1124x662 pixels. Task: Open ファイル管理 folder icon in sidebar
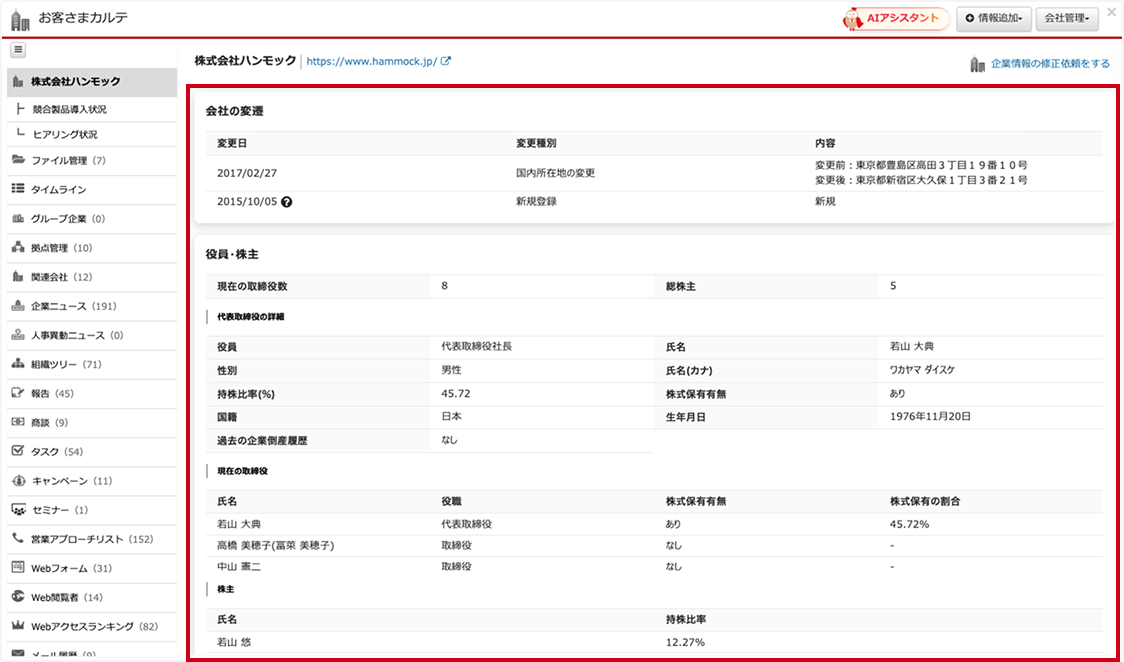point(18,160)
